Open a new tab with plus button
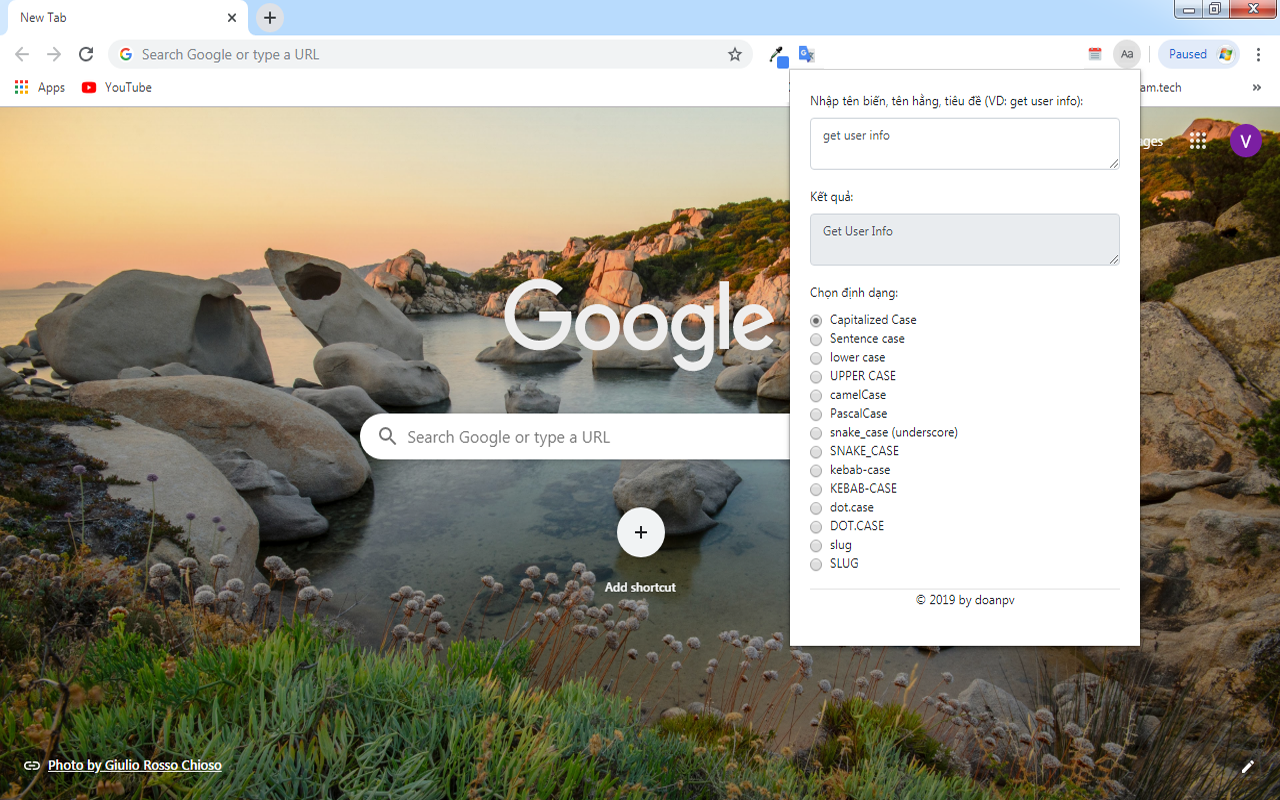 [269, 18]
